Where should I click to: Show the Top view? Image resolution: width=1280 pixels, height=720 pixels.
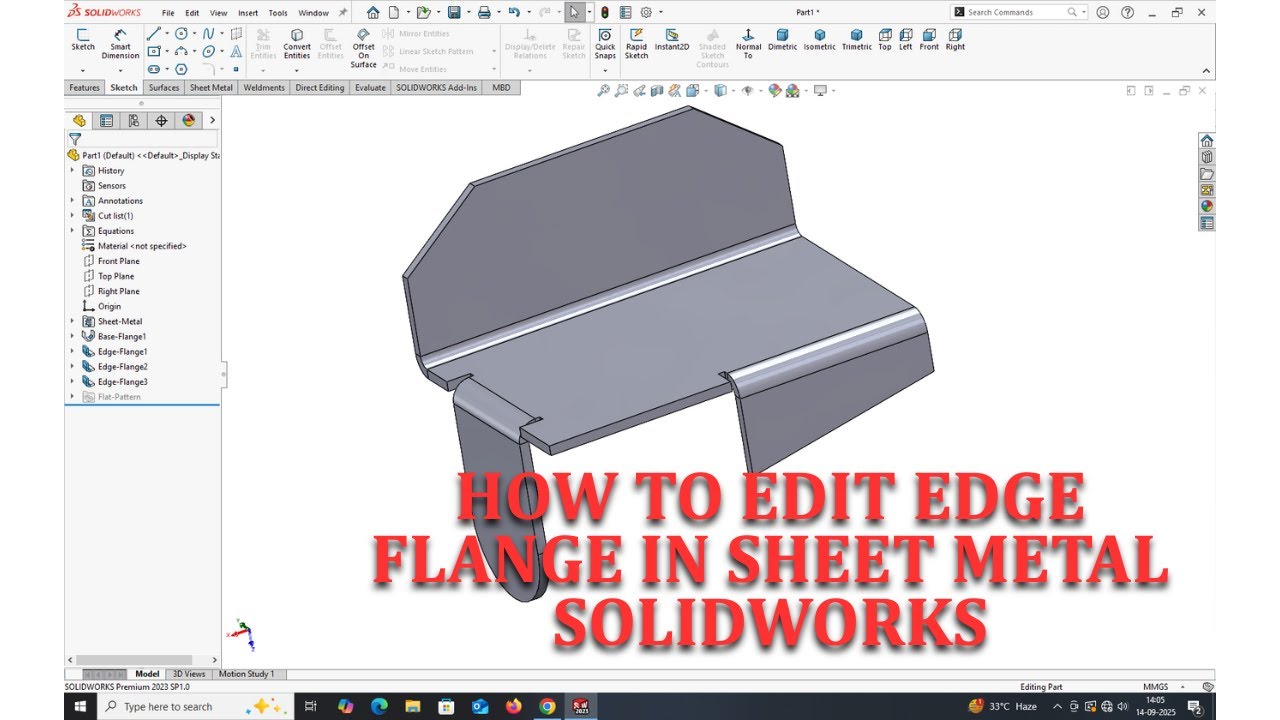(x=885, y=40)
